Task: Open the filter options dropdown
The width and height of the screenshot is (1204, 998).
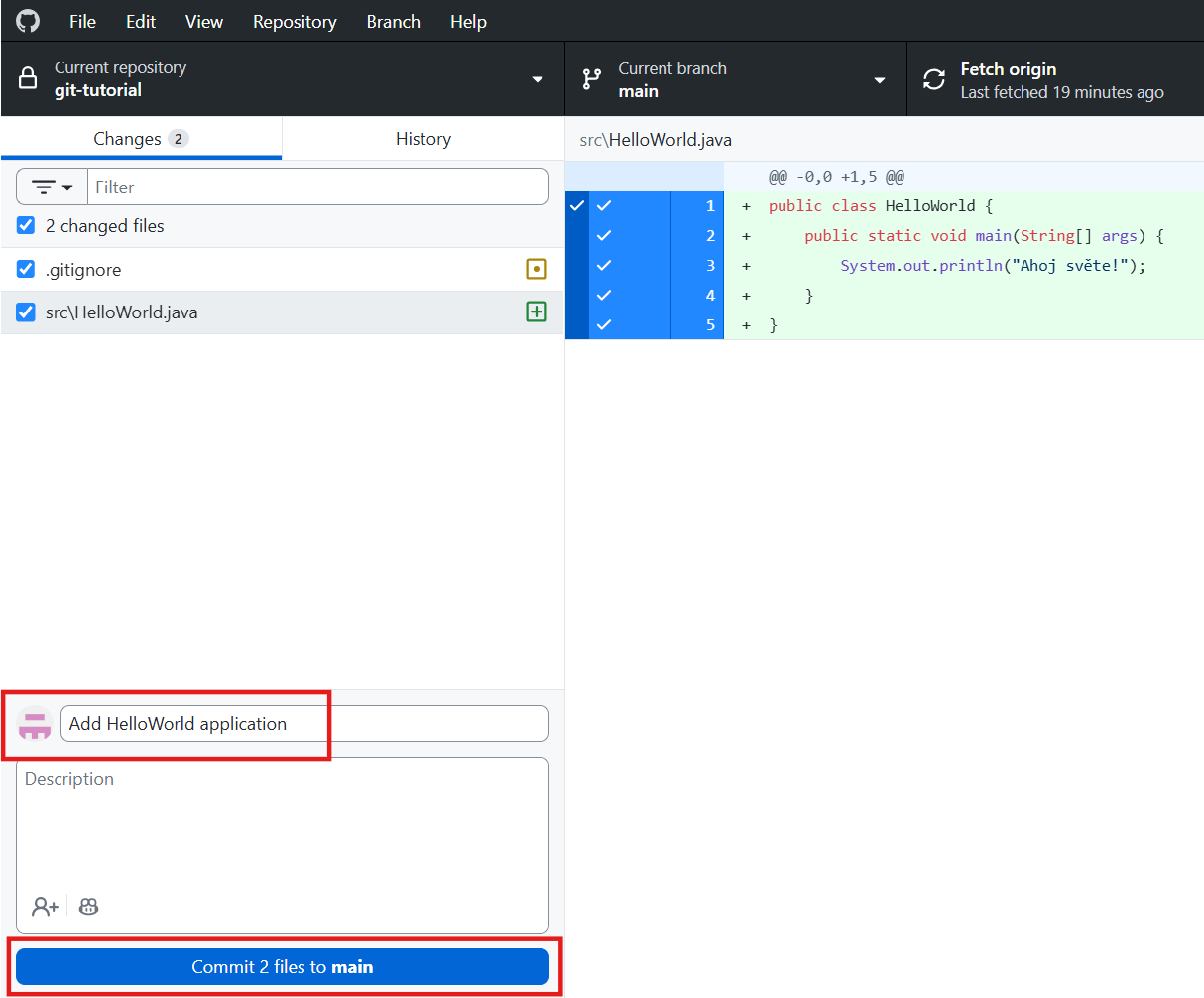Action: tap(52, 187)
